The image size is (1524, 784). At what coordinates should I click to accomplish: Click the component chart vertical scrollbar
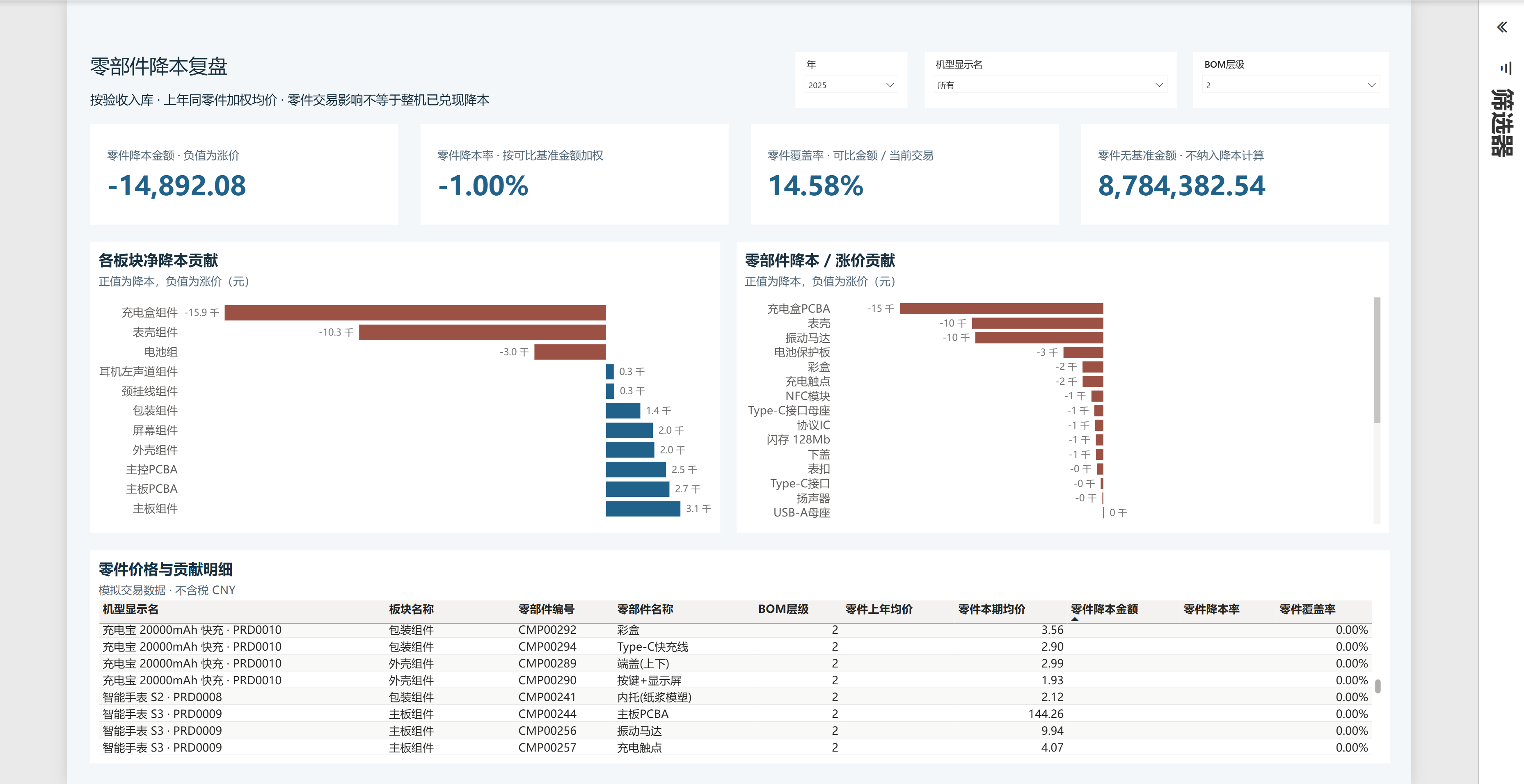pyautogui.click(x=1377, y=360)
